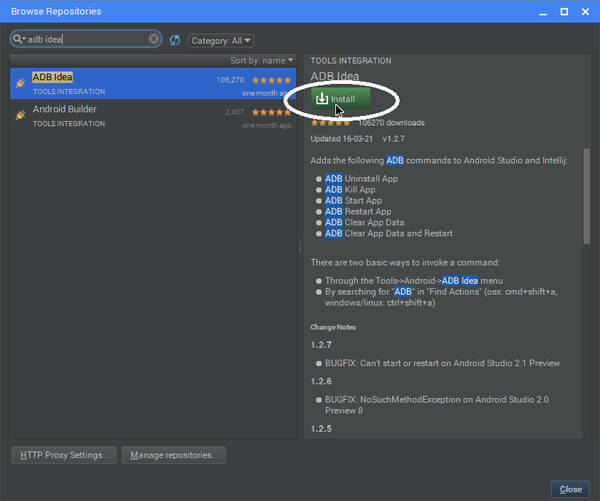This screenshot has height=501, width=600.
Task: Install the ADB Idea plugin
Action: (341, 99)
